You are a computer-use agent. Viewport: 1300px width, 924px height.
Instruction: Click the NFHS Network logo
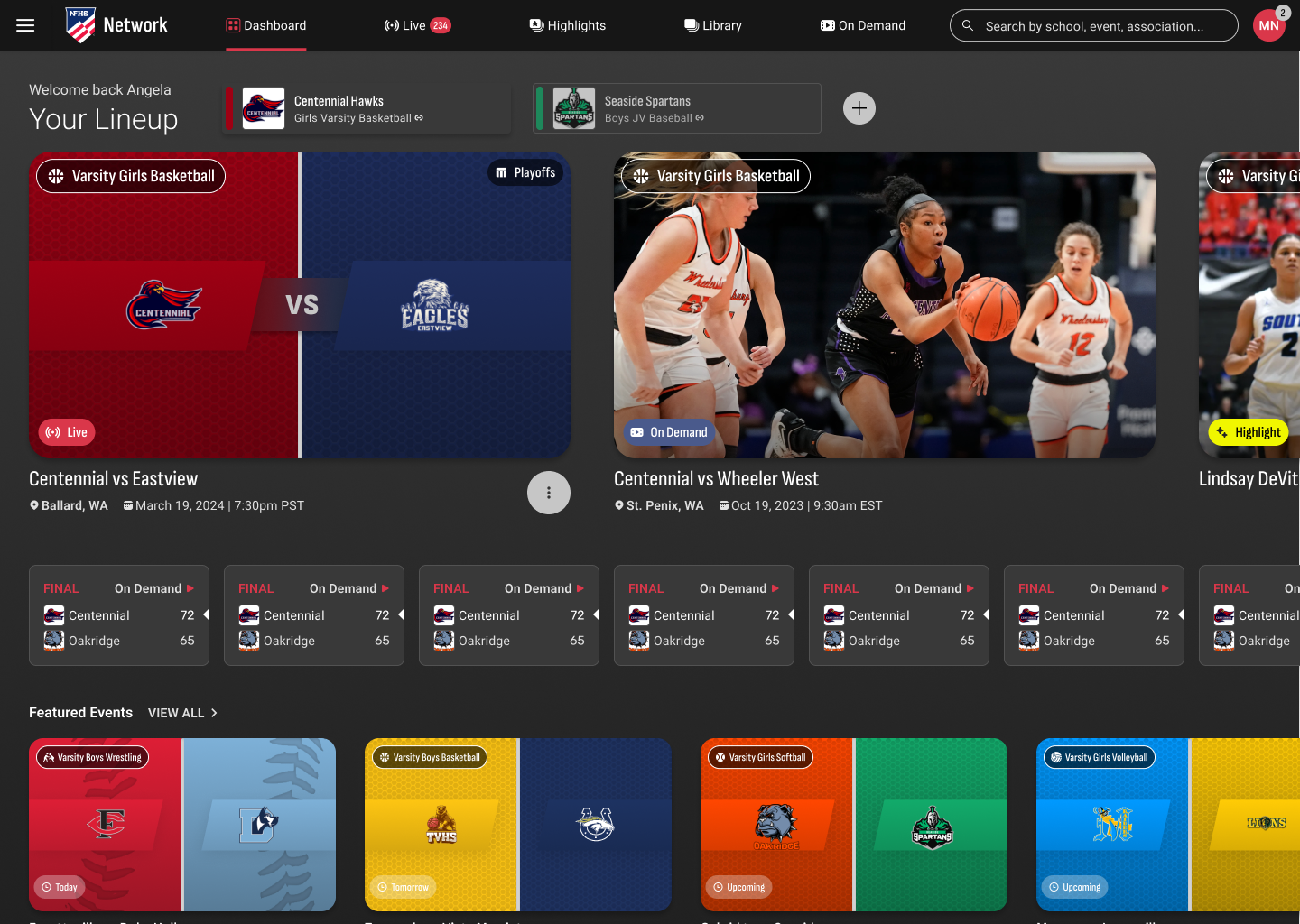[116, 25]
